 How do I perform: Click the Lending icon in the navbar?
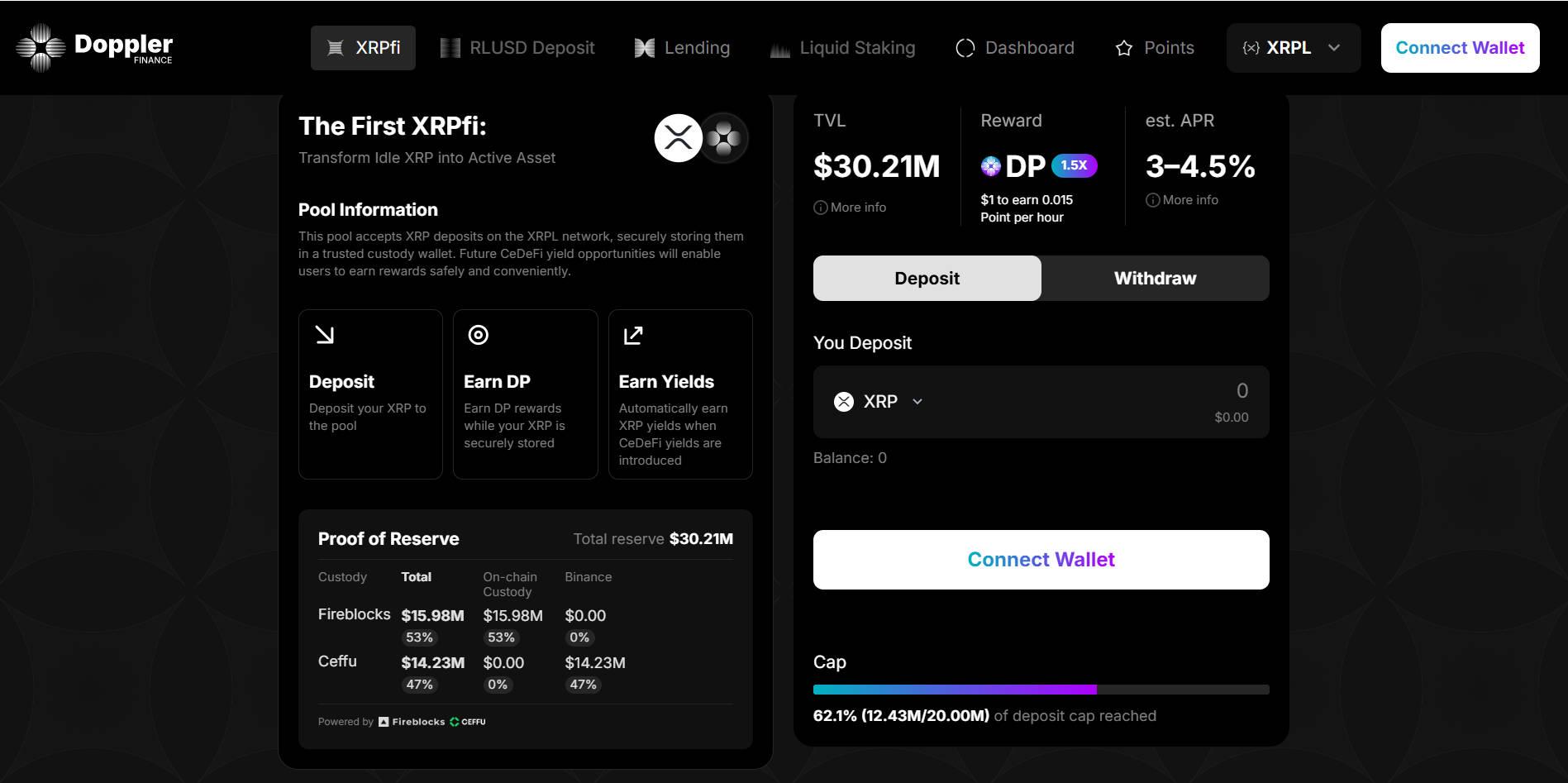click(643, 47)
